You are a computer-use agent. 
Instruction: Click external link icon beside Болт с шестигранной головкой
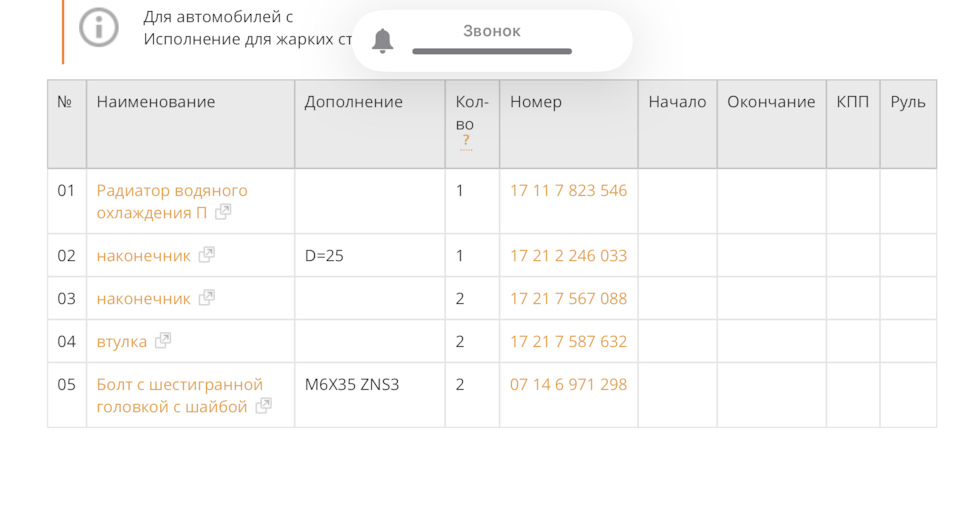pyautogui.click(x=264, y=406)
